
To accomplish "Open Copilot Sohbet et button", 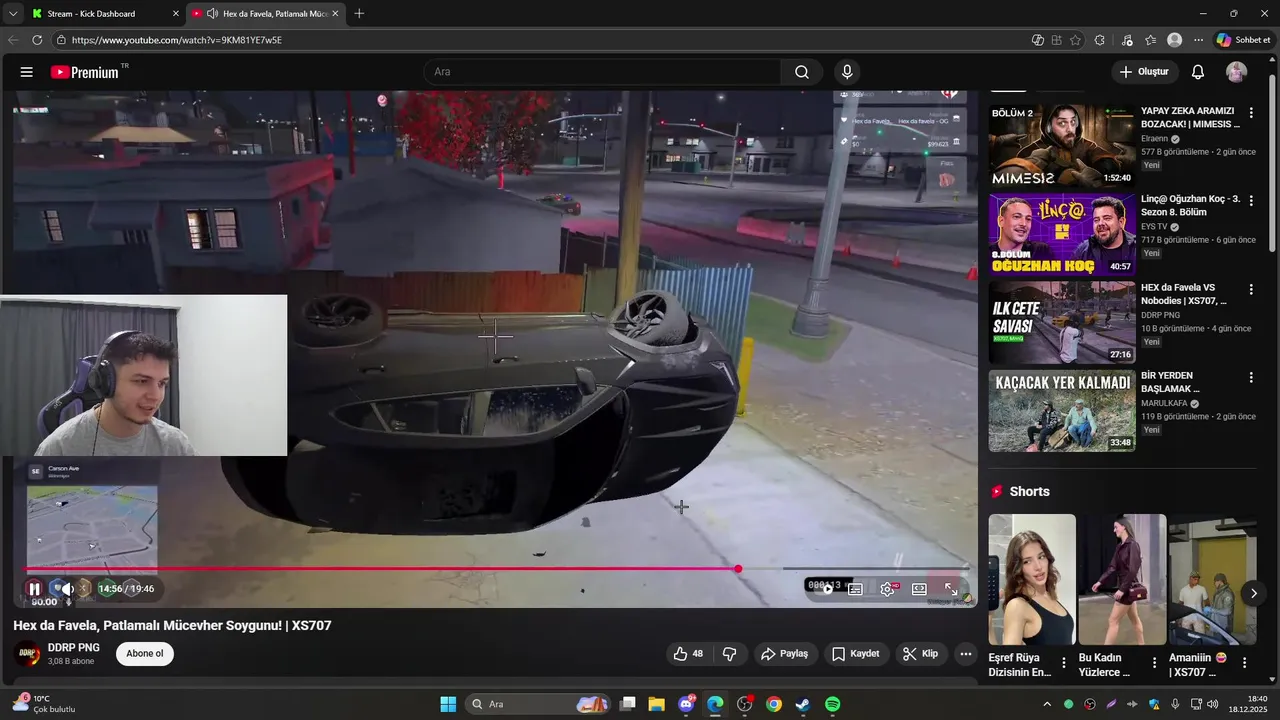I will pyautogui.click(x=1243, y=40).
